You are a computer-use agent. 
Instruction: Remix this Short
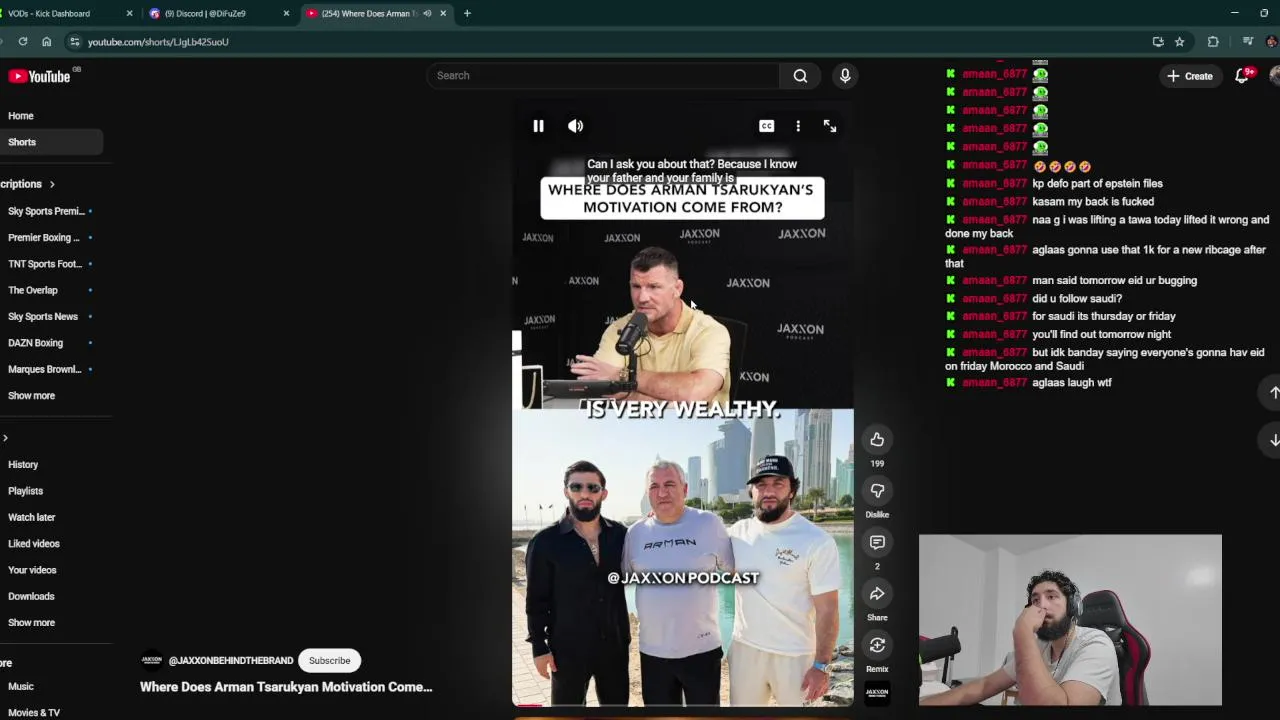click(x=877, y=645)
